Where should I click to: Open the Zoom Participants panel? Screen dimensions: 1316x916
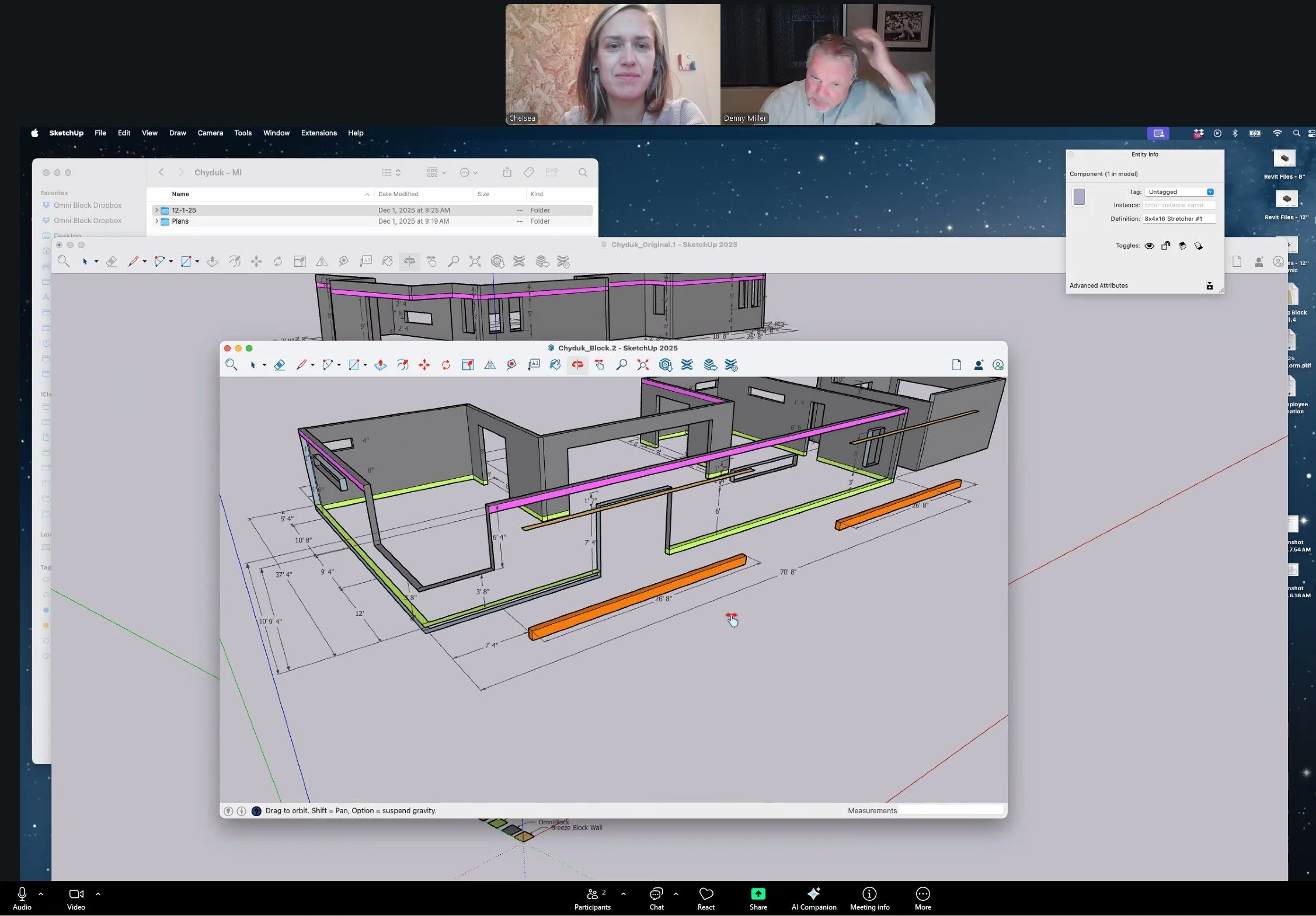coord(592,898)
